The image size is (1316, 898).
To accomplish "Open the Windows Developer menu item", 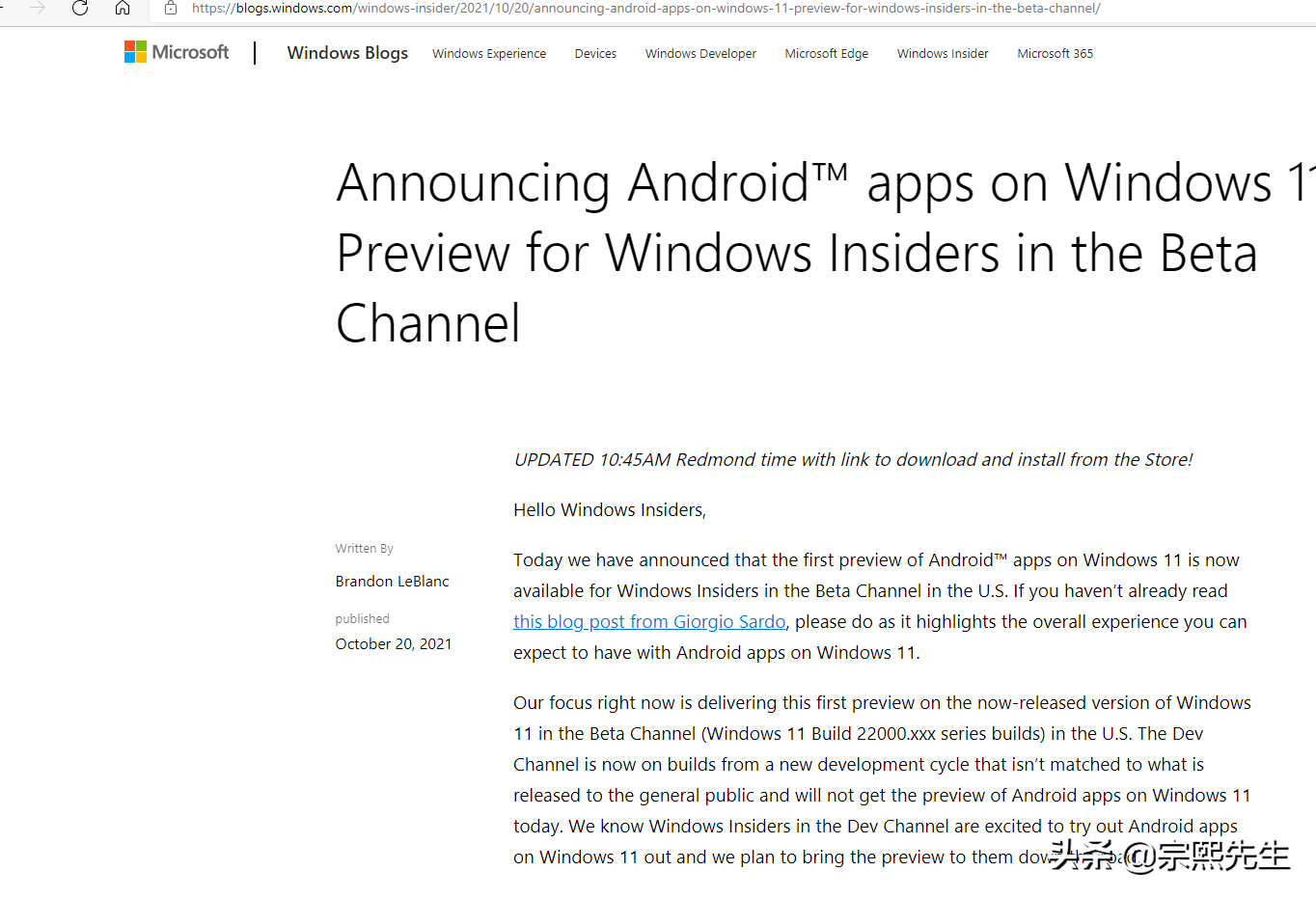I will 700,54.
